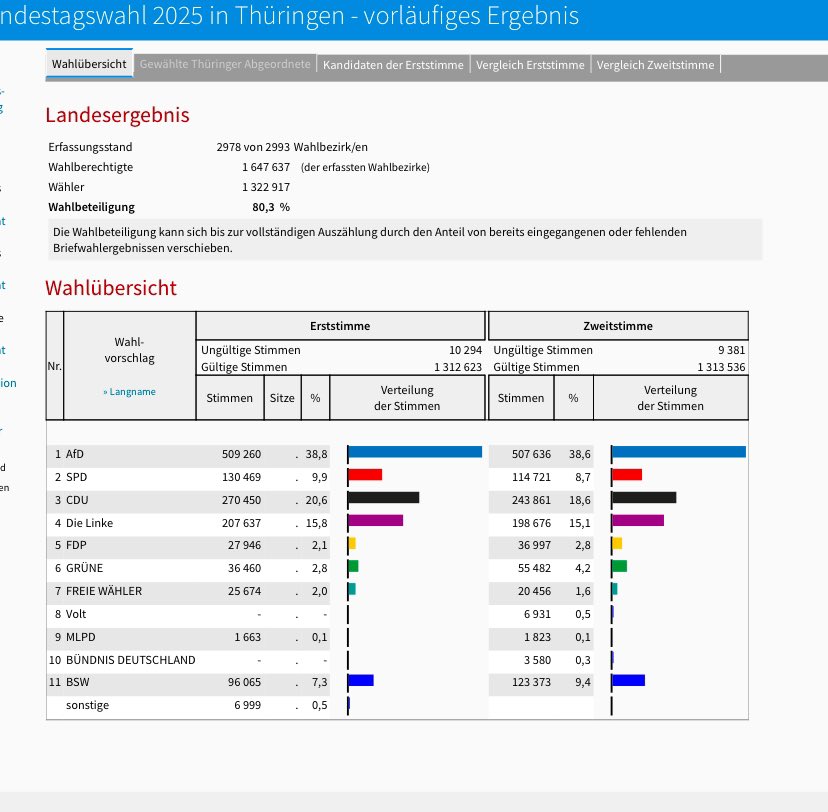
Task: Click the CDU black Zweitstimme bar
Action: pos(644,497)
